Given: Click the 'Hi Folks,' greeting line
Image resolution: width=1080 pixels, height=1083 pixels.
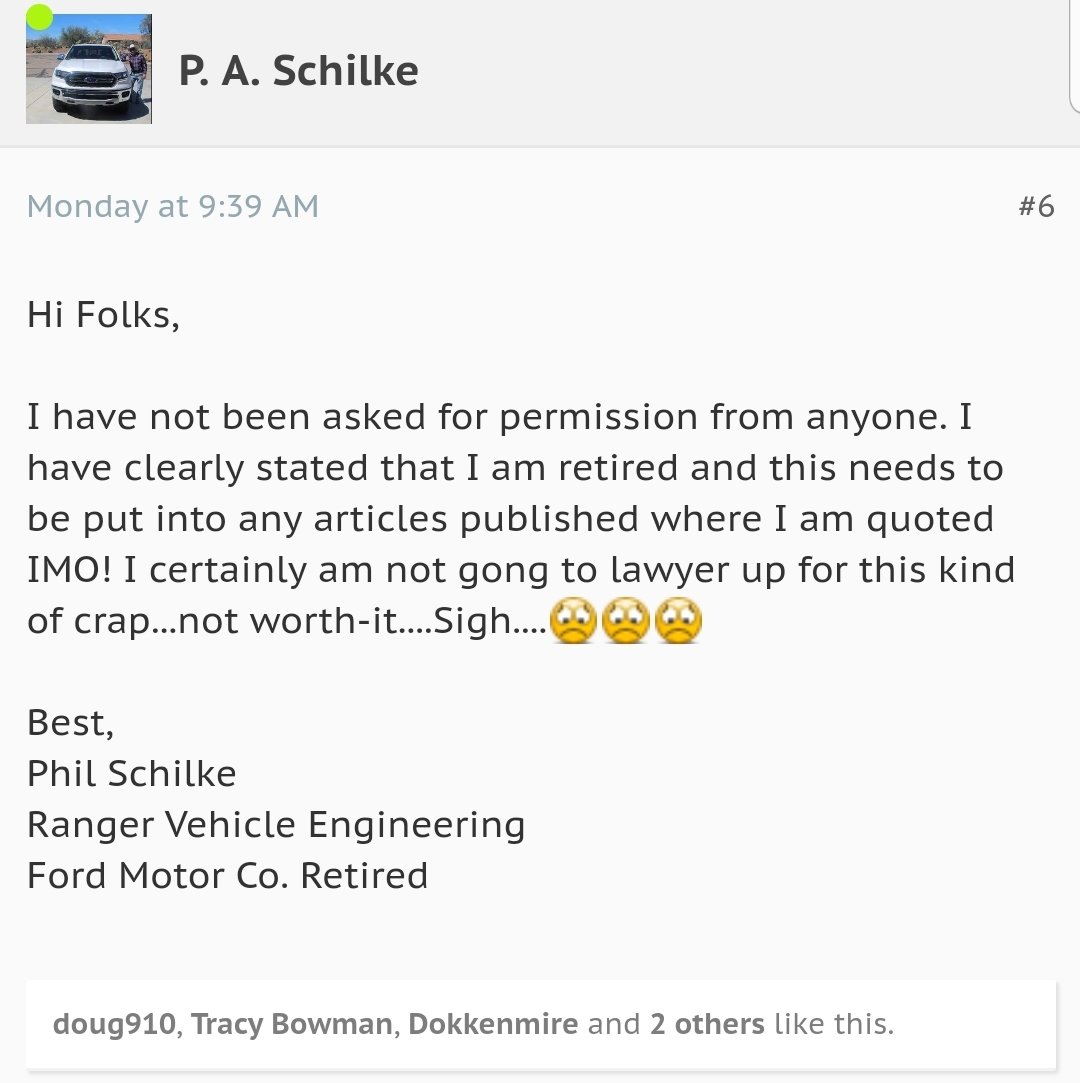Looking at the screenshot, I should click(x=104, y=315).
